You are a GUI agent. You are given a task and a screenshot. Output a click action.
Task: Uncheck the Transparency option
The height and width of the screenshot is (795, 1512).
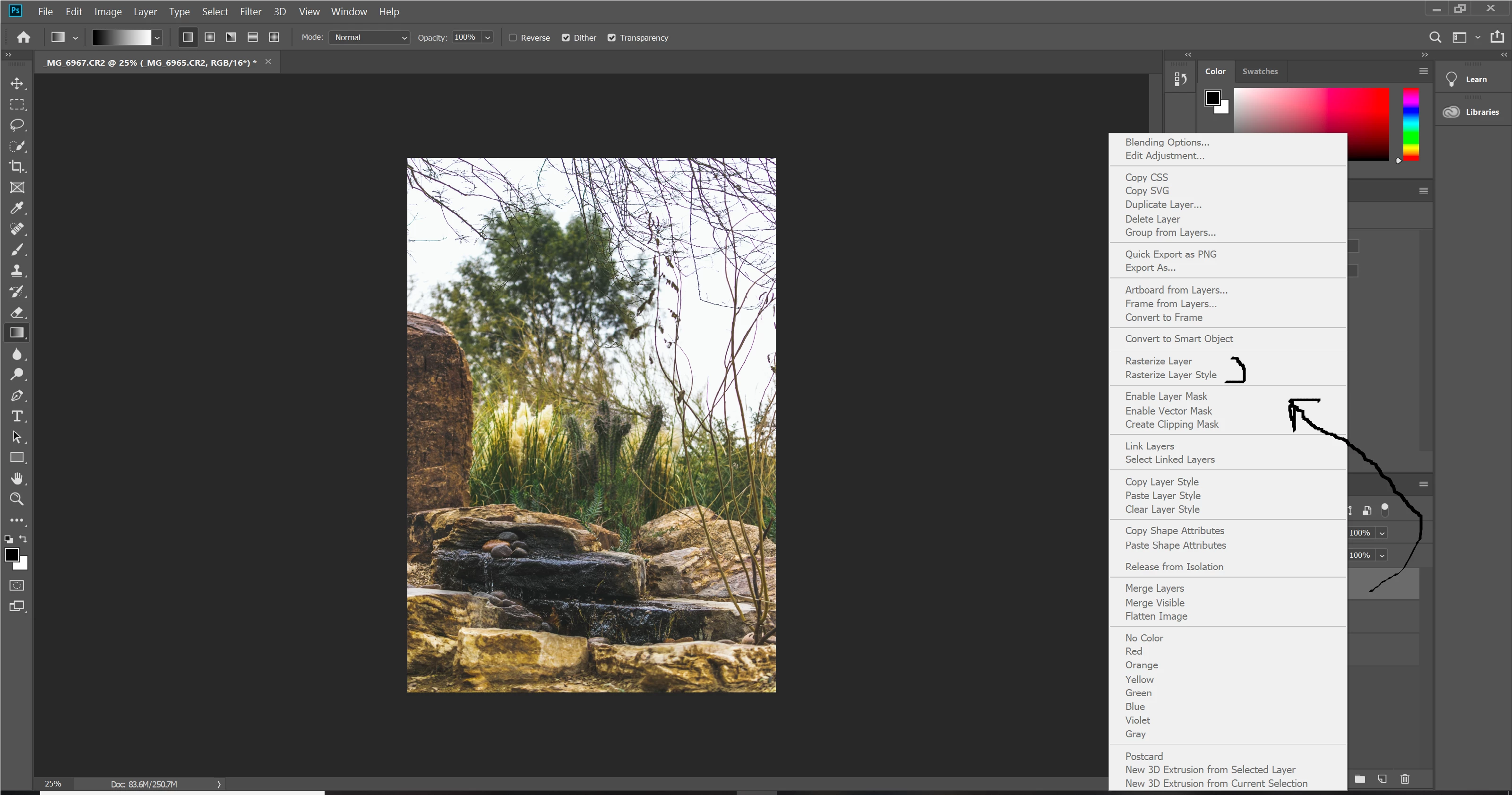click(x=611, y=38)
